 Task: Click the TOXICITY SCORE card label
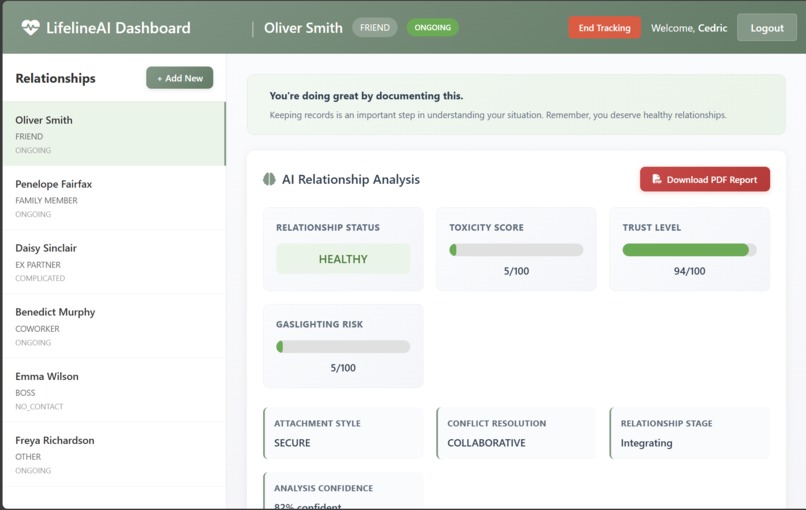point(486,227)
